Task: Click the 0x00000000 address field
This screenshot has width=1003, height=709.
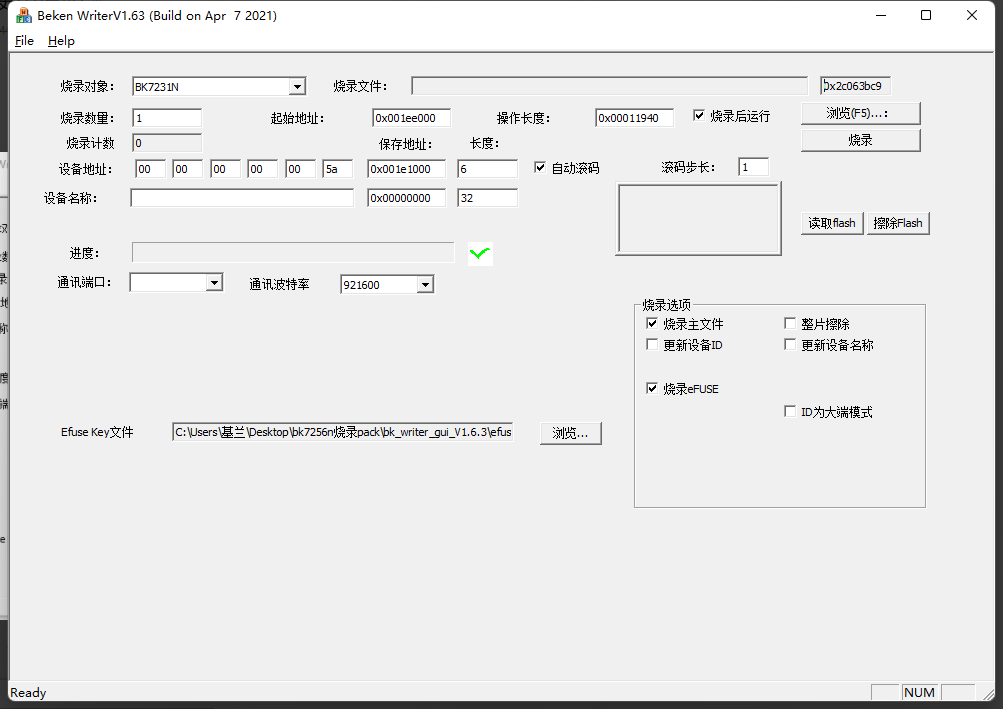Action: point(406,198)
